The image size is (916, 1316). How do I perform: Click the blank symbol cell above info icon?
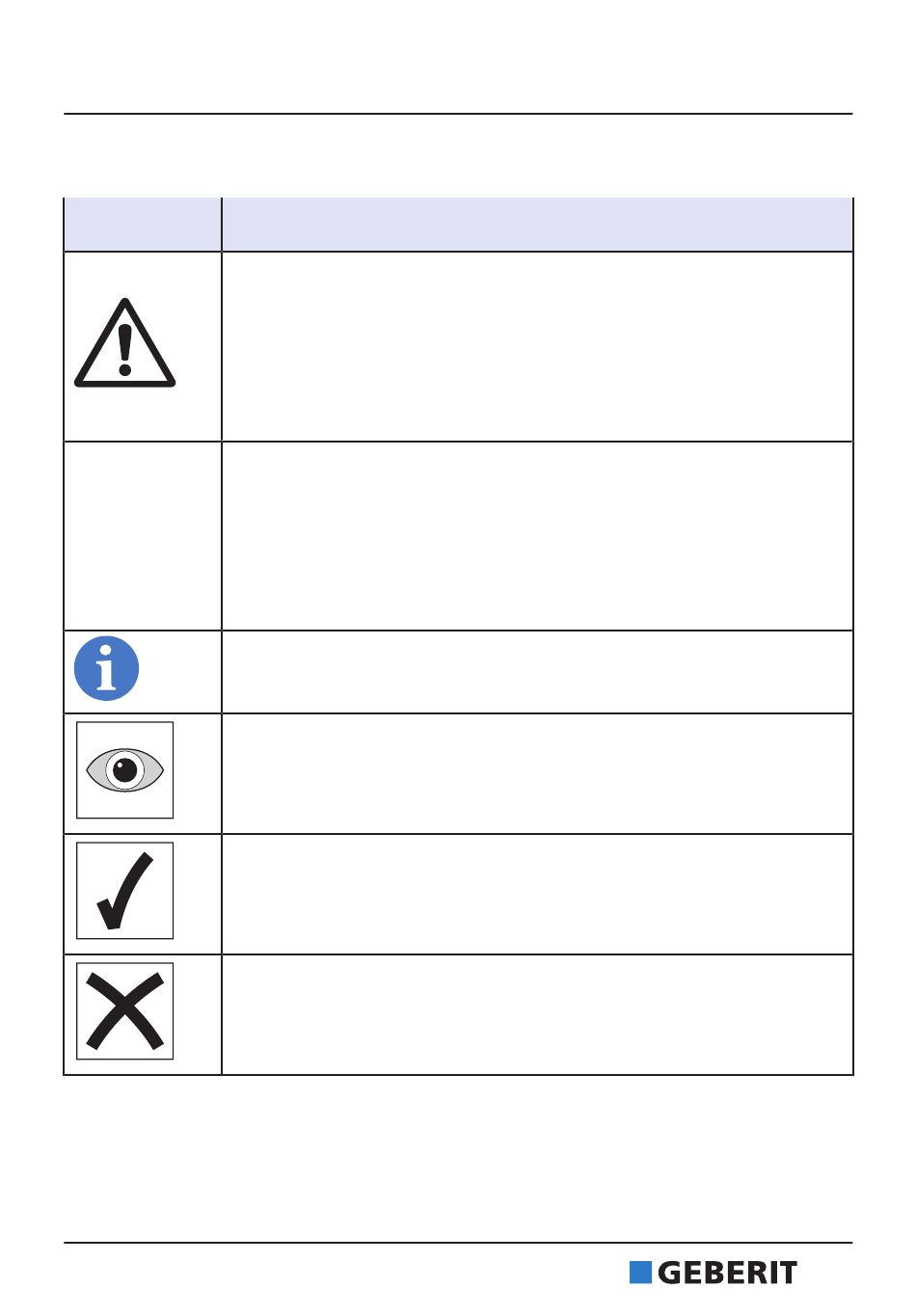(x=143, y=536)
